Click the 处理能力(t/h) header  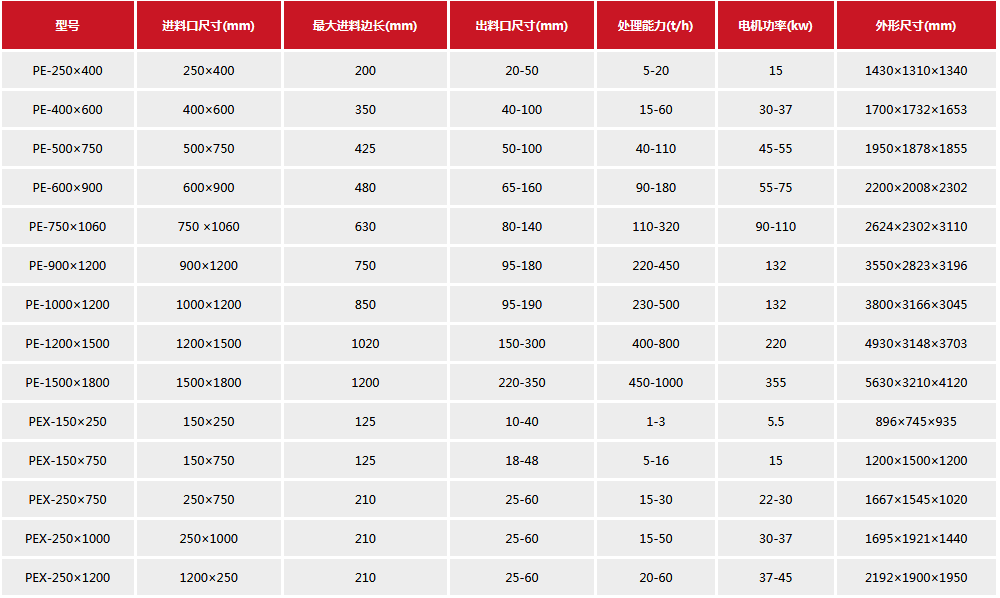click(x=655, y=26)
